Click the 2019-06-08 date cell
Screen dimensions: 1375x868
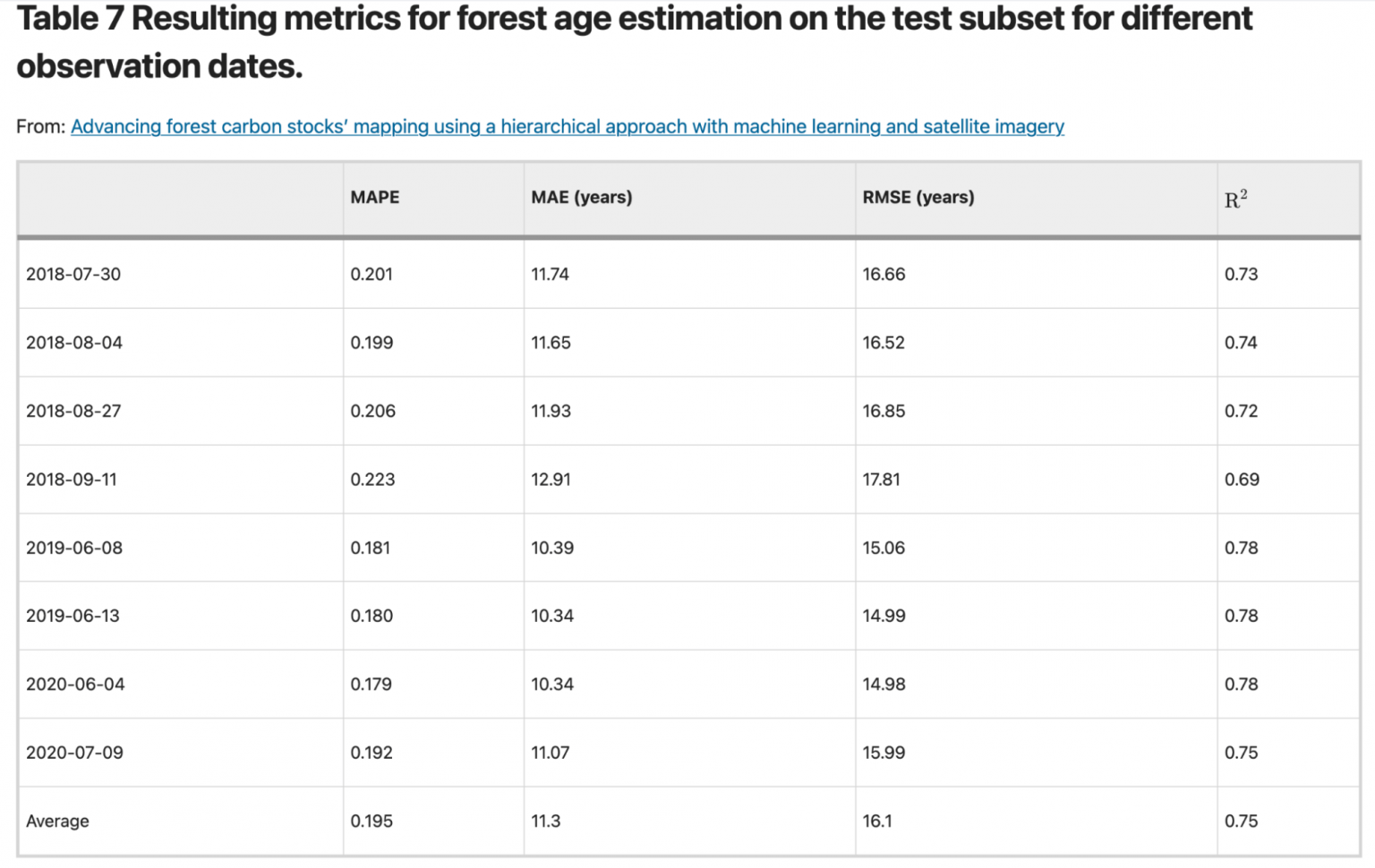click(x=74, y=548)
